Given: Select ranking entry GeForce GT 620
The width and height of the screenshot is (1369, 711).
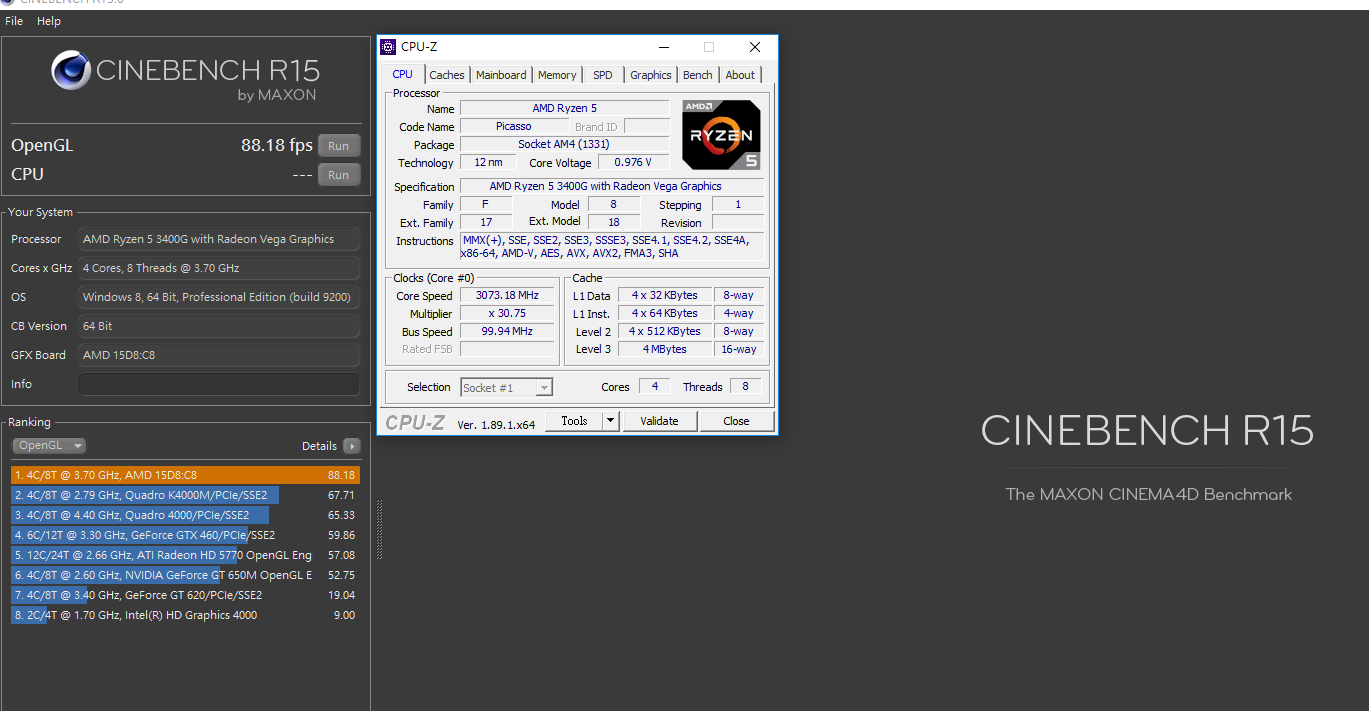Looking at the screenshot, I should 185,595.
